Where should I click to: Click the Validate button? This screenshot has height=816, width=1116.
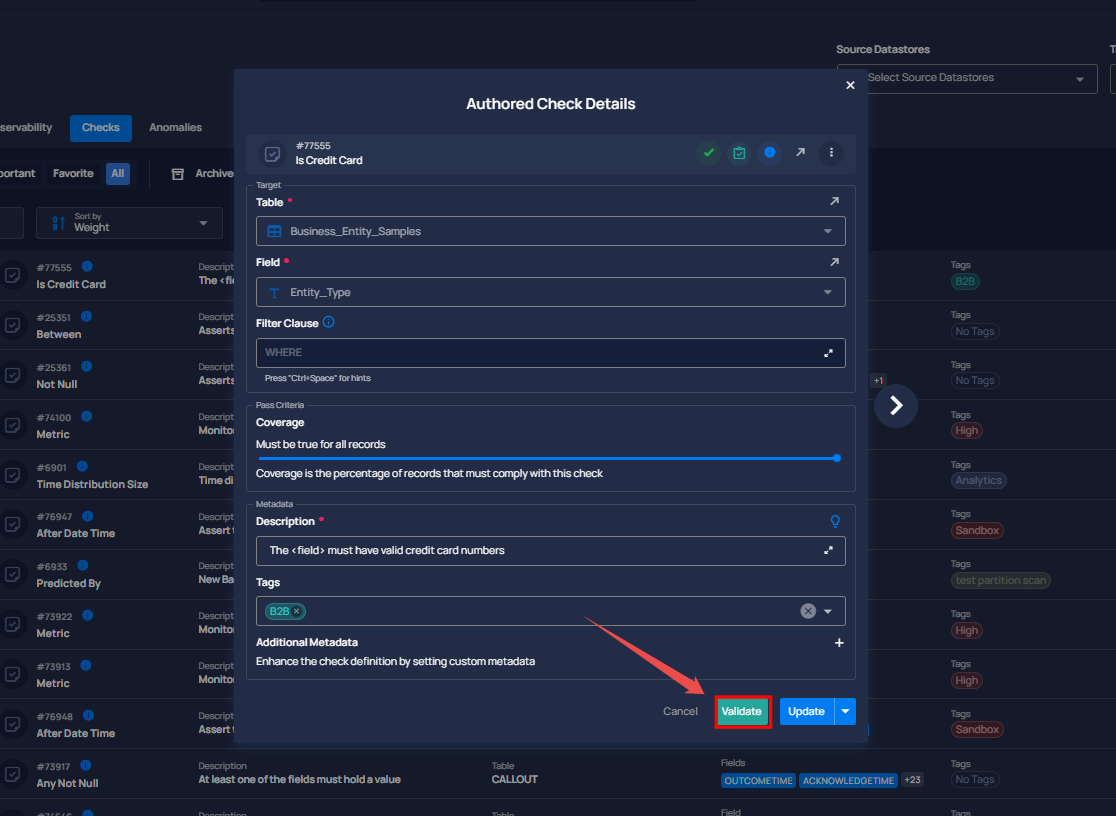point(741,711)
